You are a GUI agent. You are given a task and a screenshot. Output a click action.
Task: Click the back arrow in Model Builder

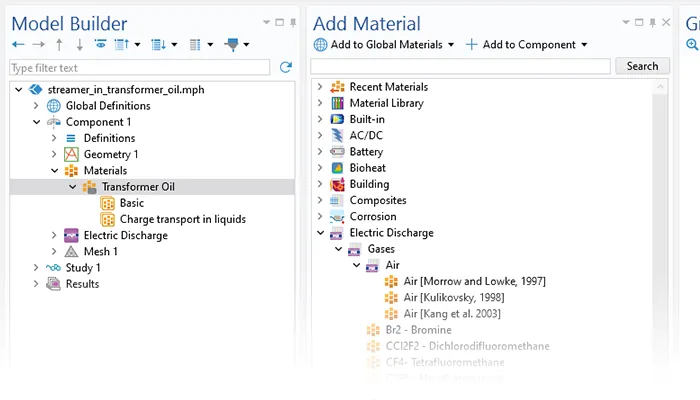pos(18,45)
